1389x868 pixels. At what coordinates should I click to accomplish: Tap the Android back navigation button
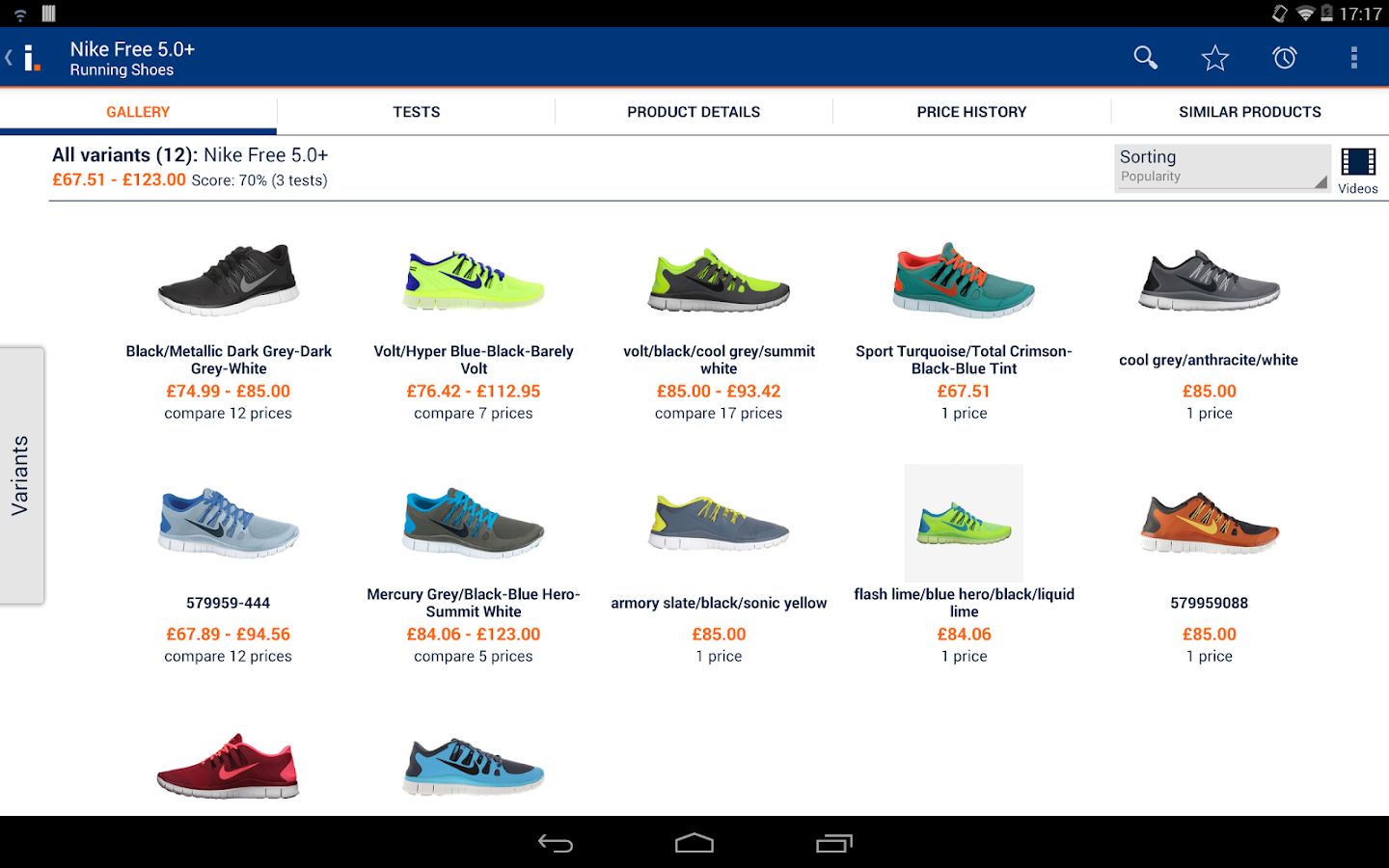click(556, 844)
